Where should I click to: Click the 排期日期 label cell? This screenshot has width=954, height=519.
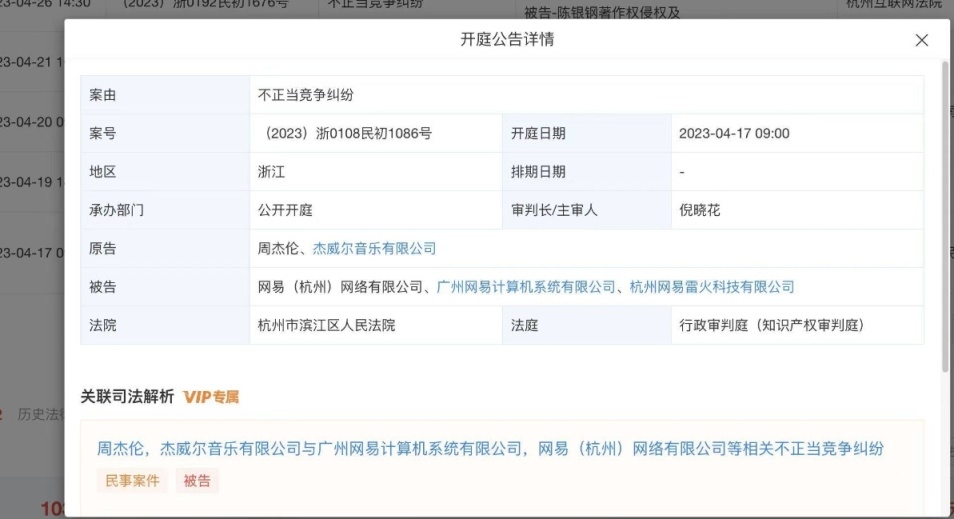pos(587,172)
